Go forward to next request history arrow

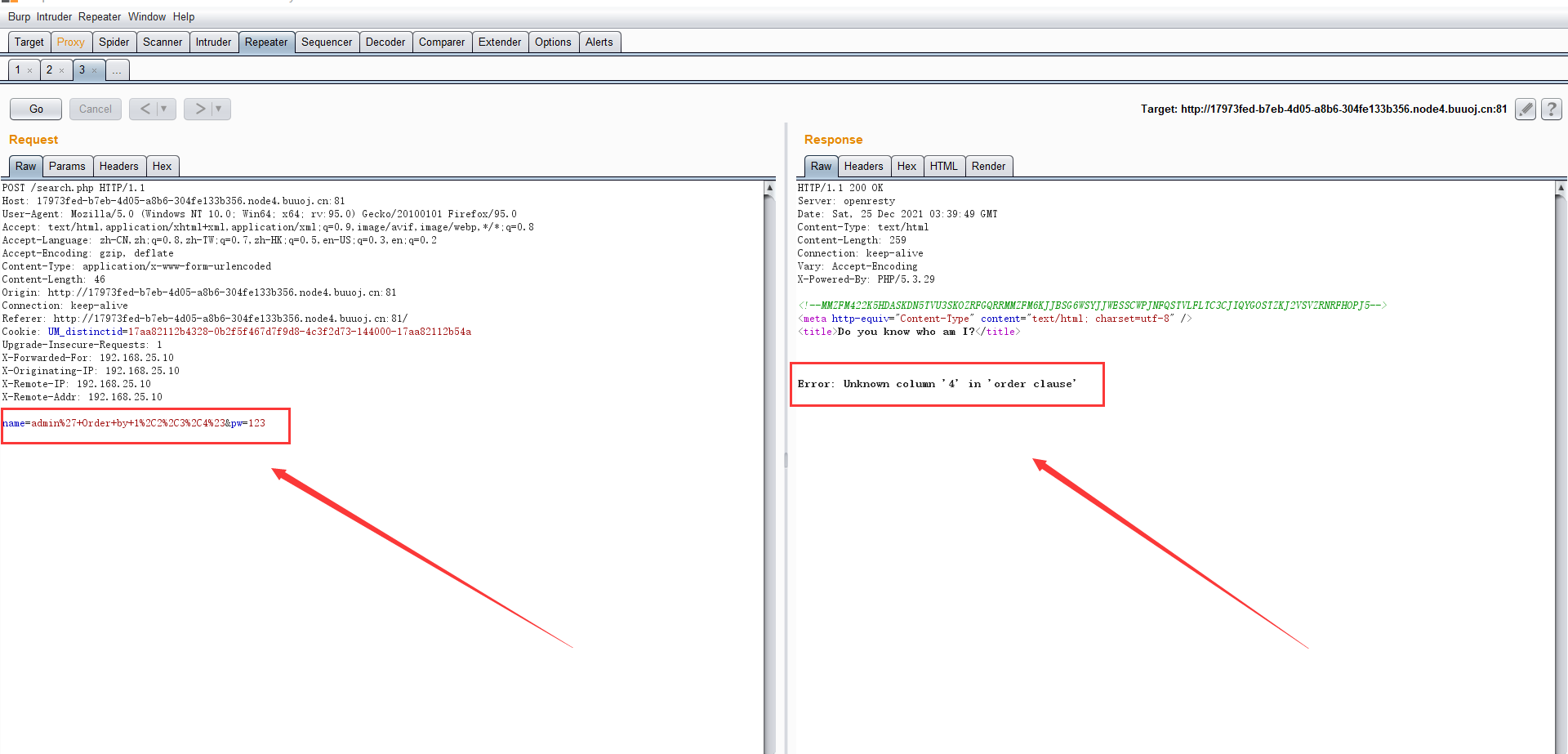[200, 109]
